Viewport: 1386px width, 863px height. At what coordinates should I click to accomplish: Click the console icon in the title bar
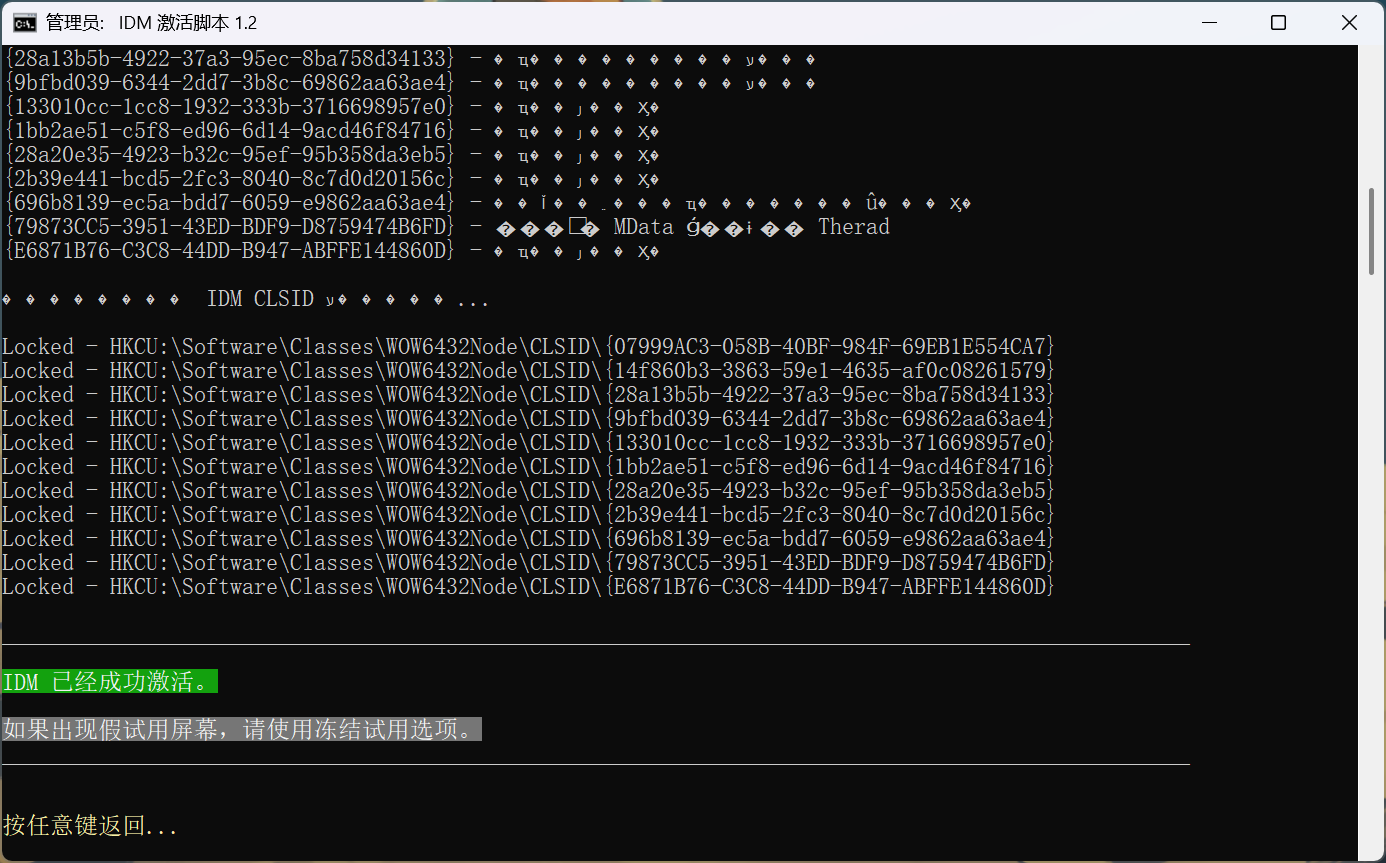26,23
